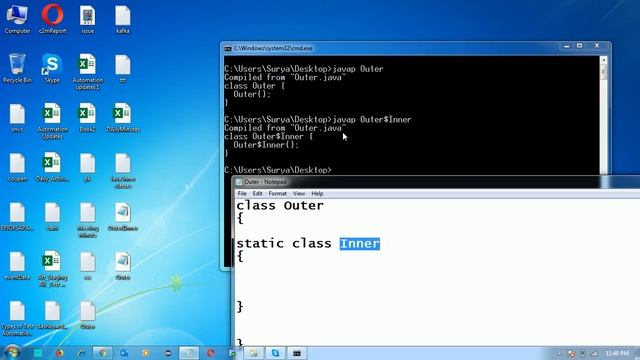Viewport: 640px width, 360px height.
Task: Show hidden icons in system tray
Action: pos(559,353)
